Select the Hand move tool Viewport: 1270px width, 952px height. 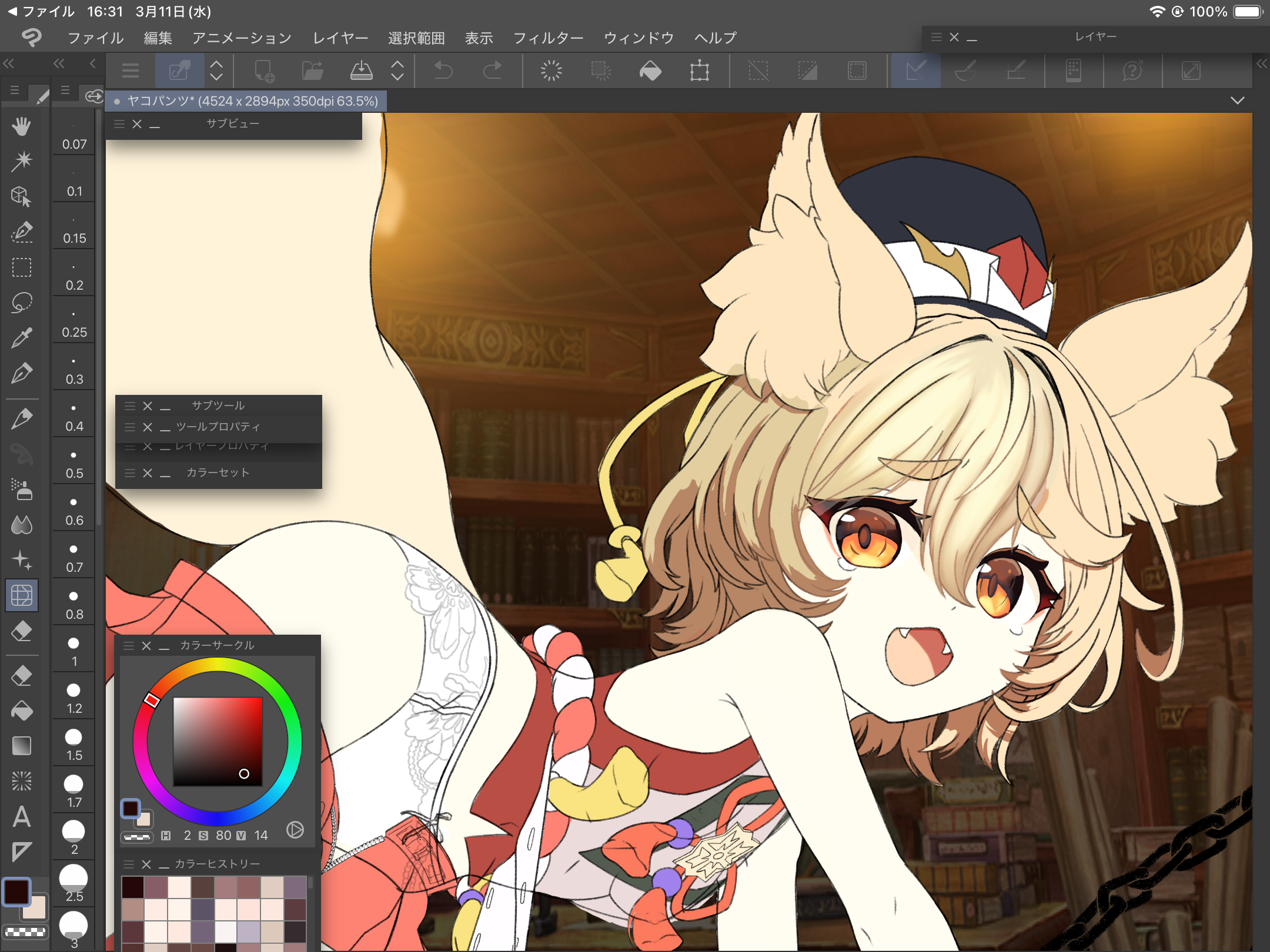(22, 126)
